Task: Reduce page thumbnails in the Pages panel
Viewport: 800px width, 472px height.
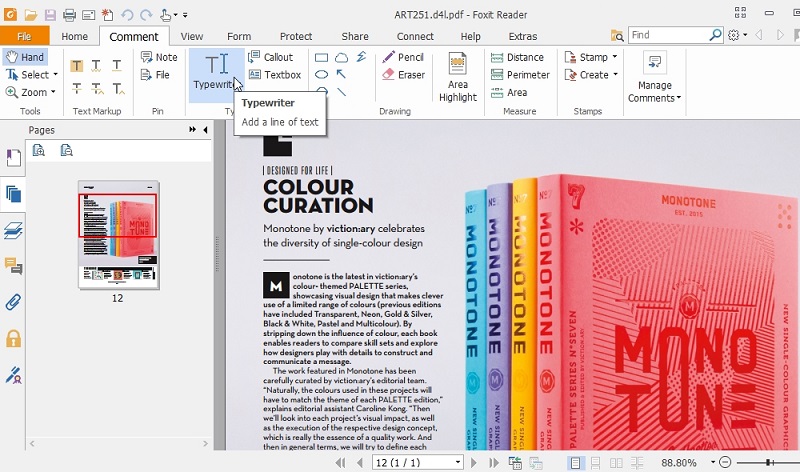Action: [66, 150]
